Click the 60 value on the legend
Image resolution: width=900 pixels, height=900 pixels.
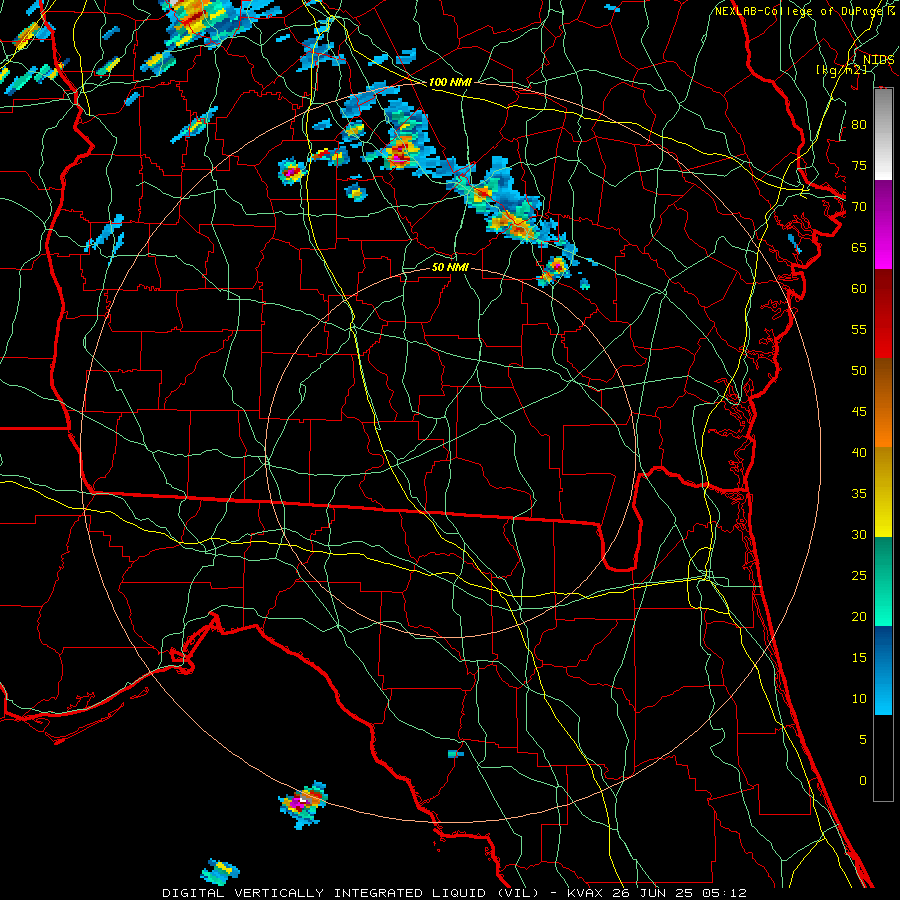click(x=859, y=289)
